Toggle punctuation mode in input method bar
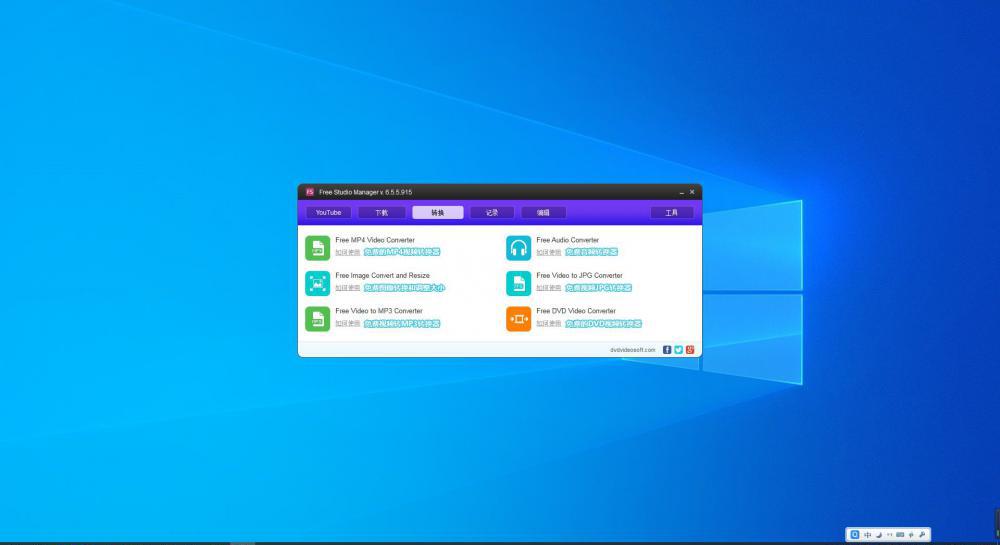Image resolution: width=1000 pixels, height=545 pixels. (890, 534)
